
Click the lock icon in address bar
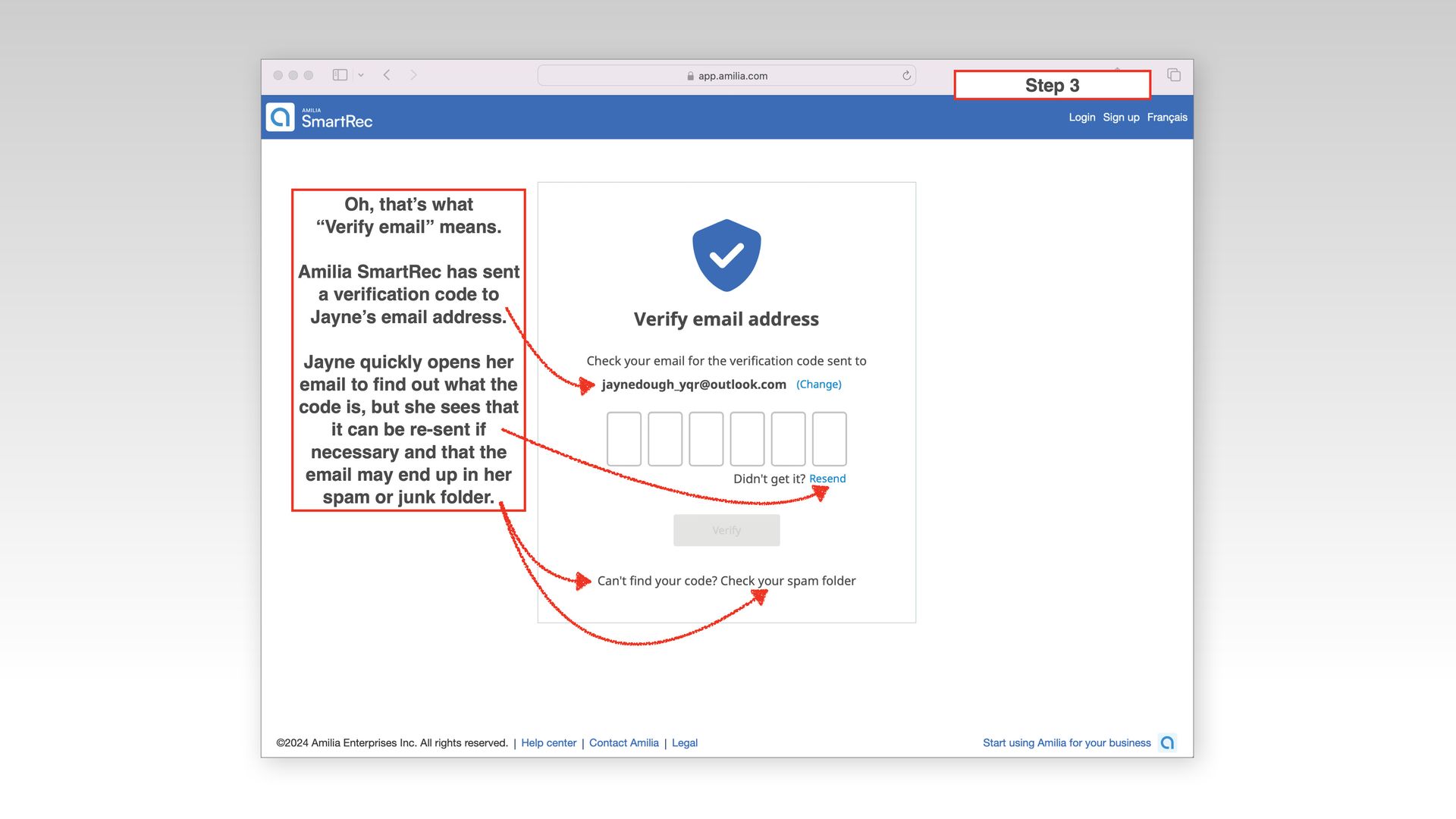(690, 76)
